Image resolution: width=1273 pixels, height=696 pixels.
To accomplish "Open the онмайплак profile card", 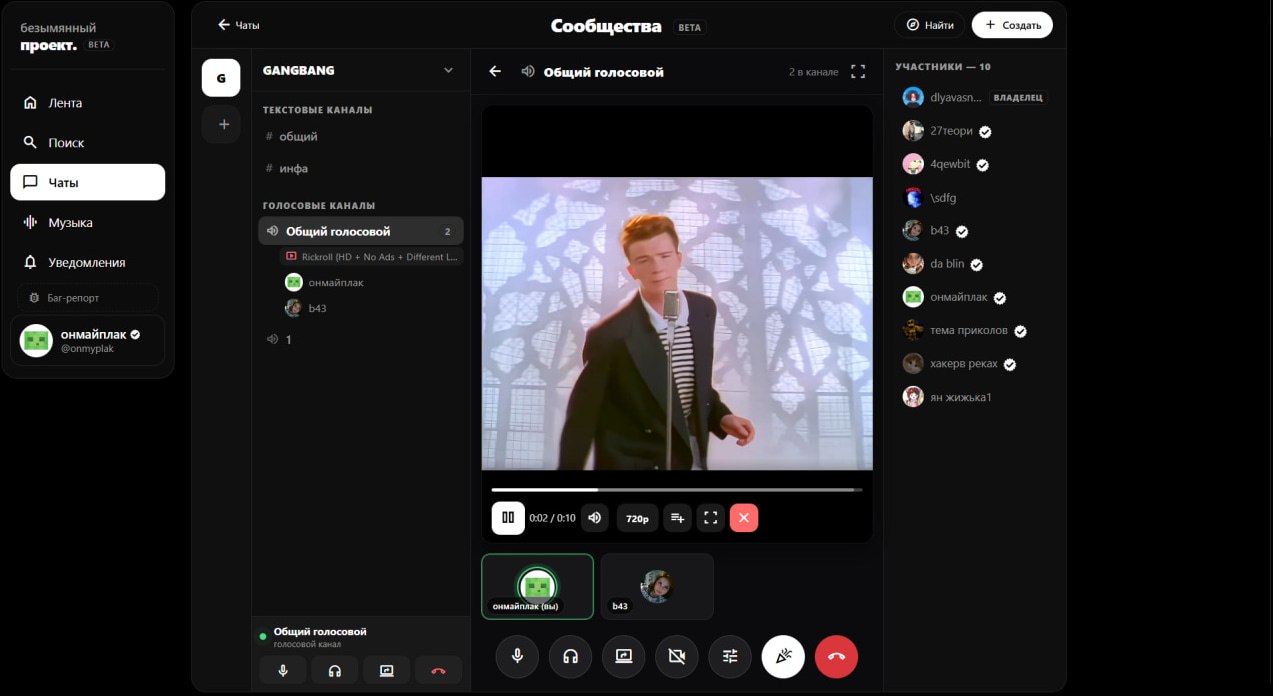I will pyautogui.click(x=88, y=341).
